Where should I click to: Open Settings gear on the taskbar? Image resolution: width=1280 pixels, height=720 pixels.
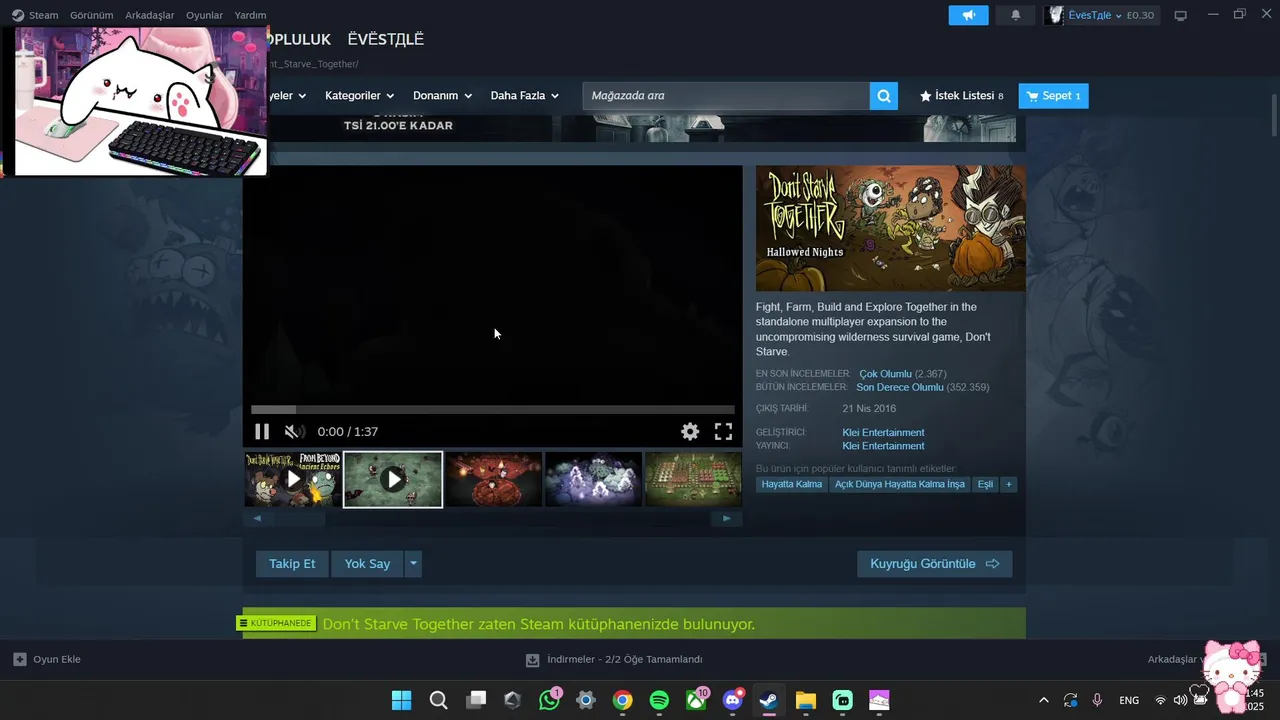click(586, 700)
